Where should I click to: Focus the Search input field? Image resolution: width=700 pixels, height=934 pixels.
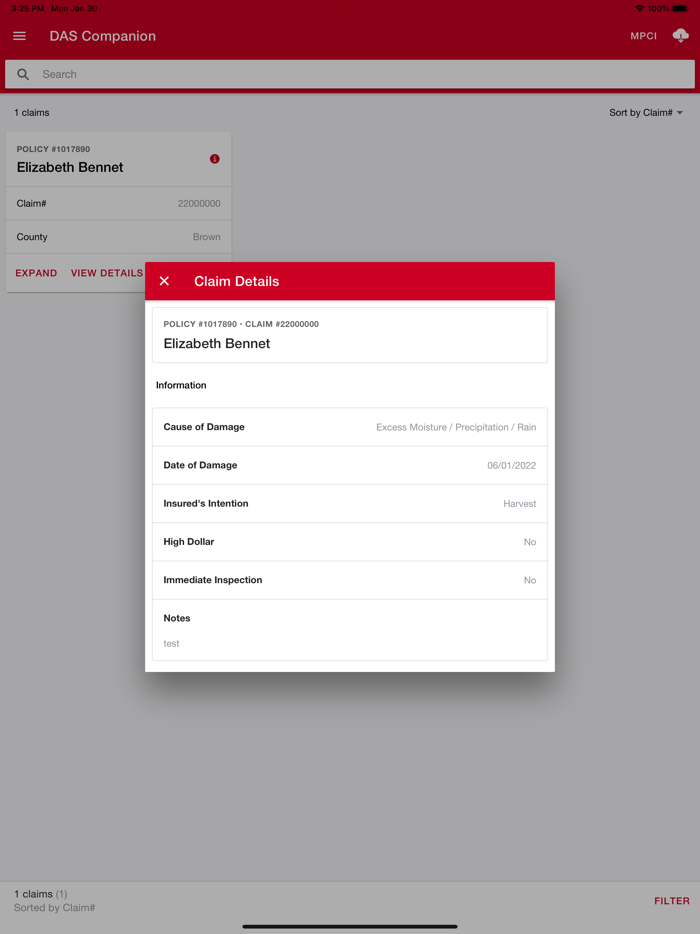tap(350, 74)
